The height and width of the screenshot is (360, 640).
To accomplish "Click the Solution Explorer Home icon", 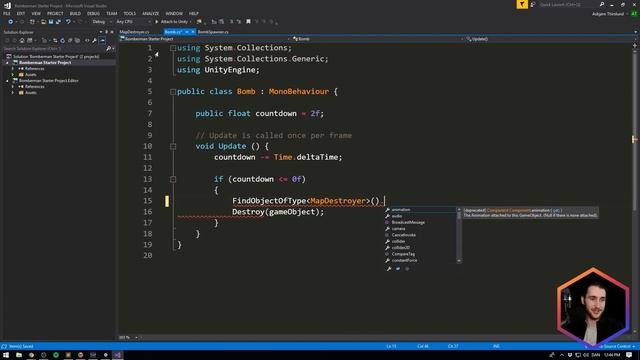I will point(22,40).
